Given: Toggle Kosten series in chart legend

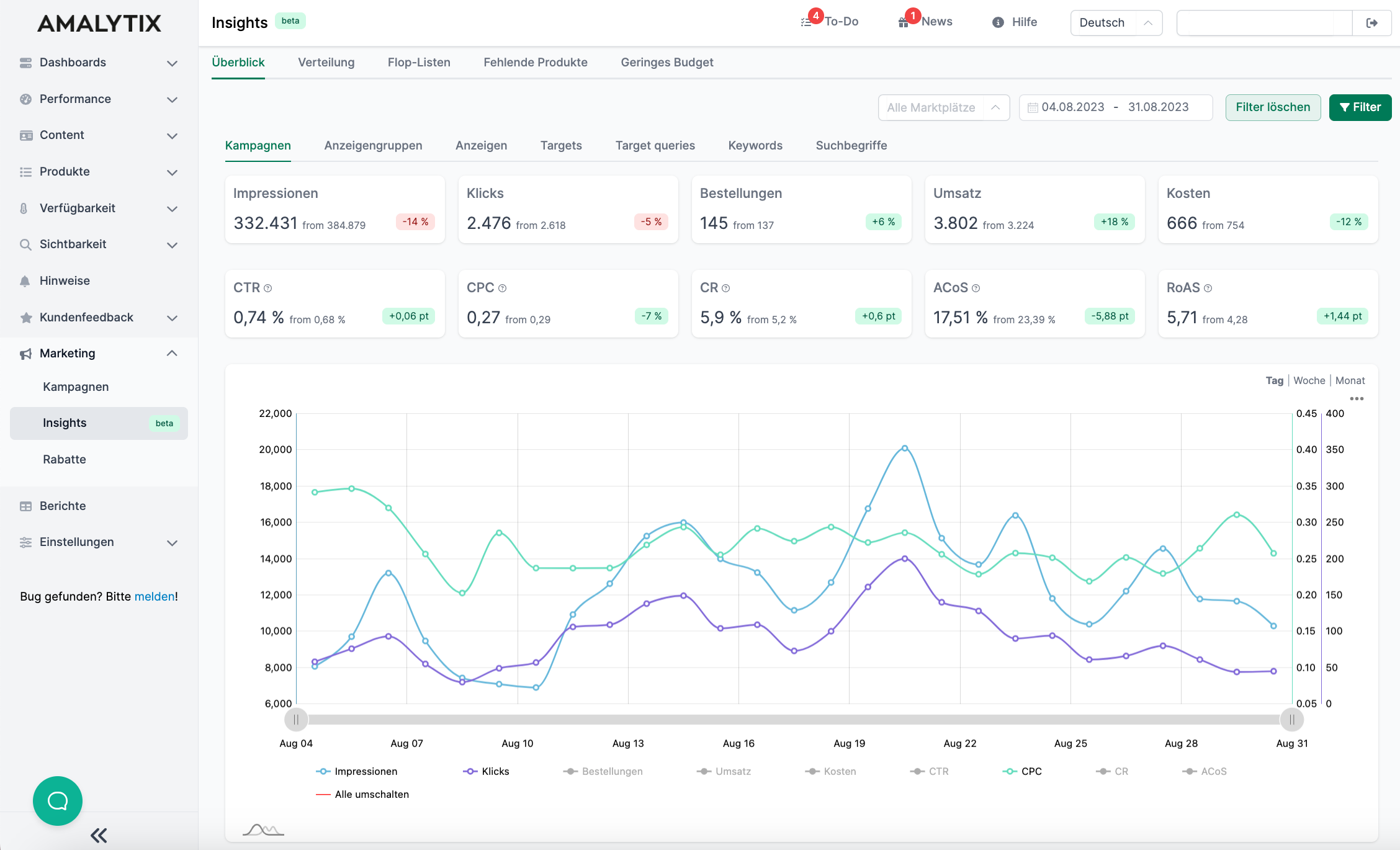Looking at the screenshot, I should (830, 772).
